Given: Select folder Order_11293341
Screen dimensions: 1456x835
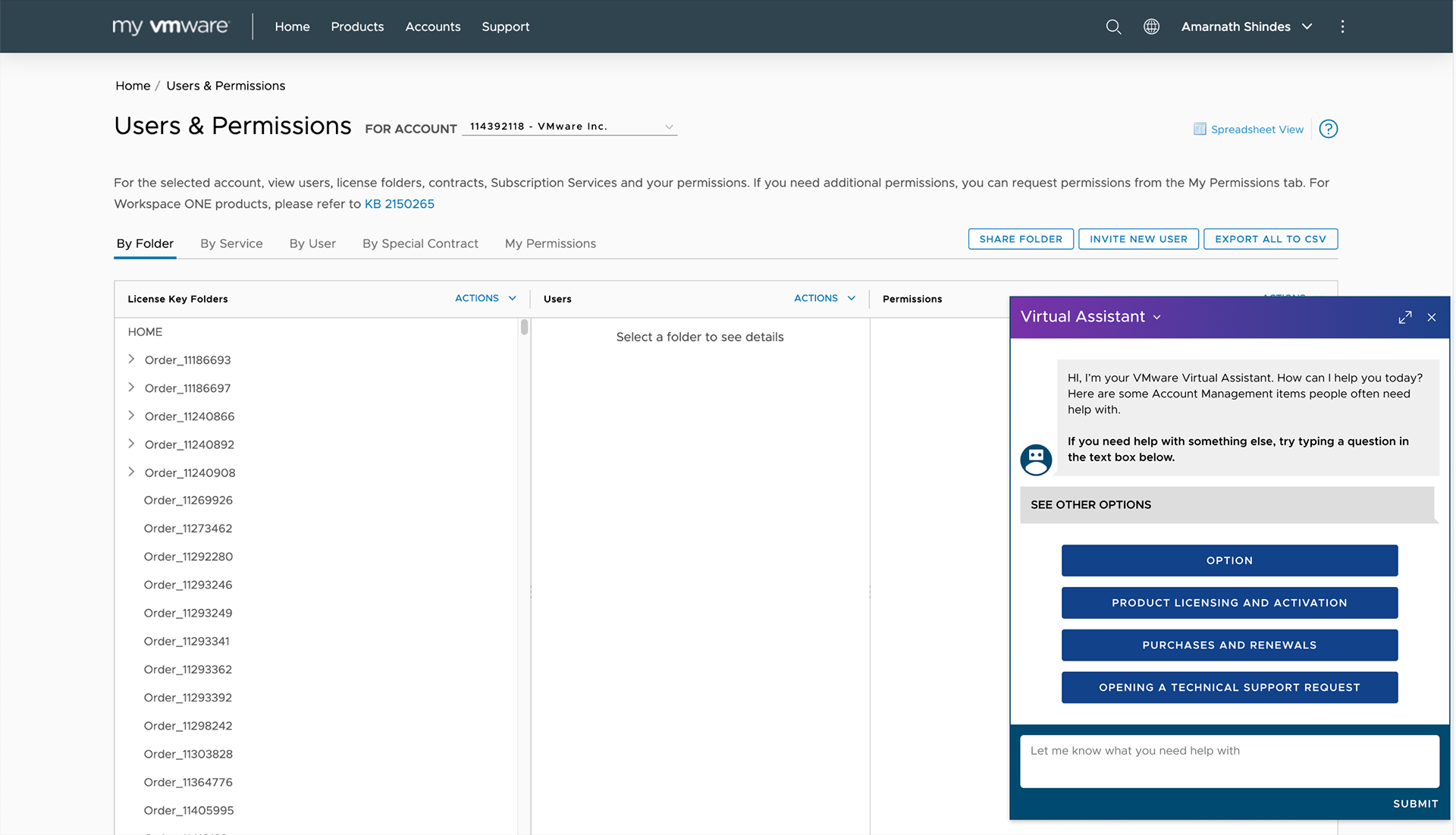Looking at the screenshot, I should [x=187, y=641].
